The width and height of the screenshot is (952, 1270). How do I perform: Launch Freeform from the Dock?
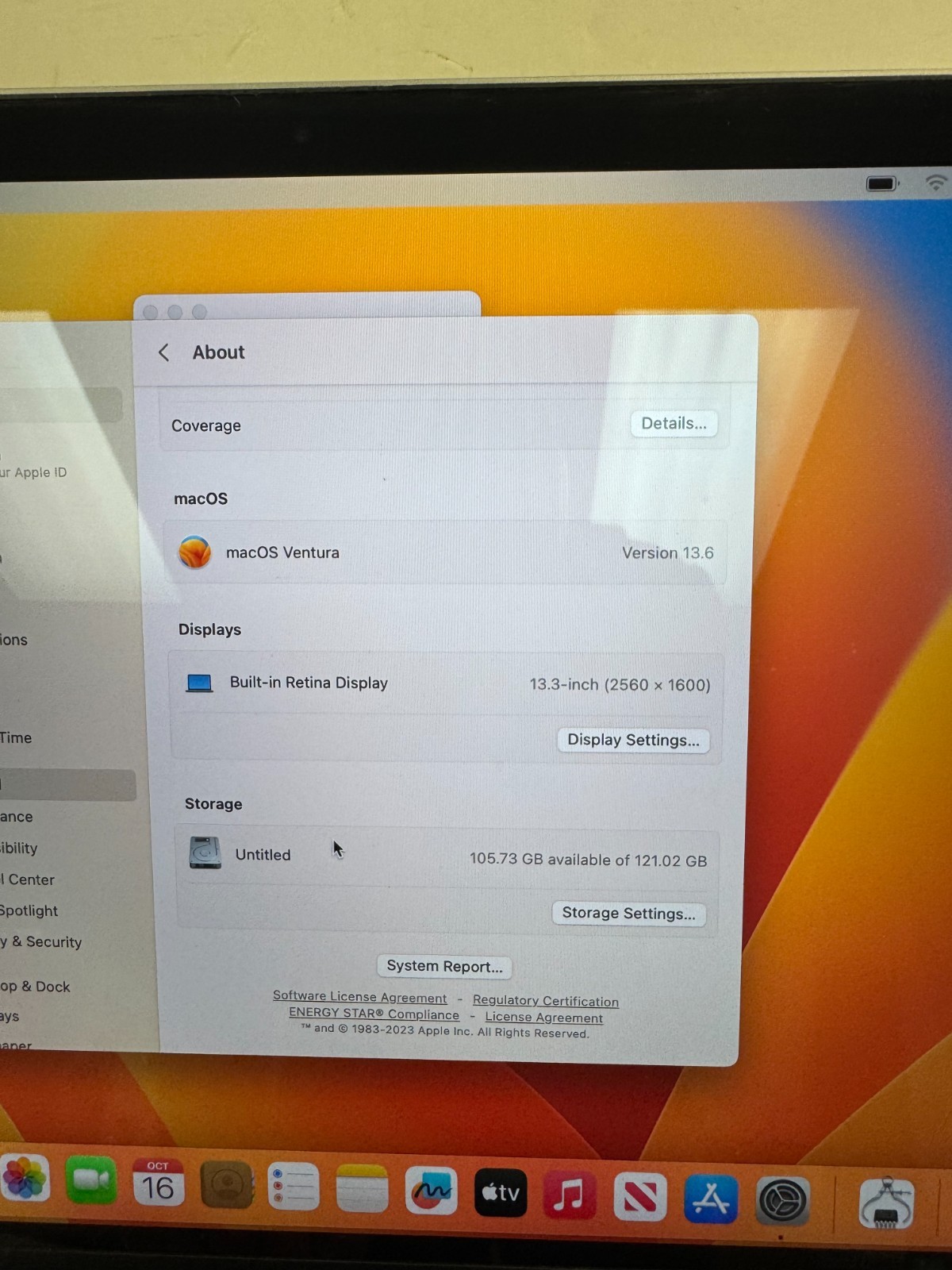[431, 1191]
